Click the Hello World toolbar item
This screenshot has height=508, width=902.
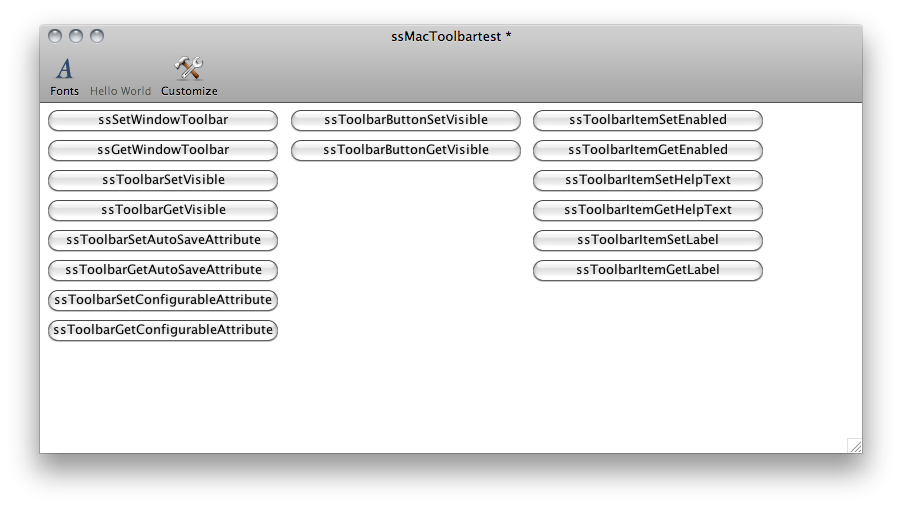click(x=120, y=90)
